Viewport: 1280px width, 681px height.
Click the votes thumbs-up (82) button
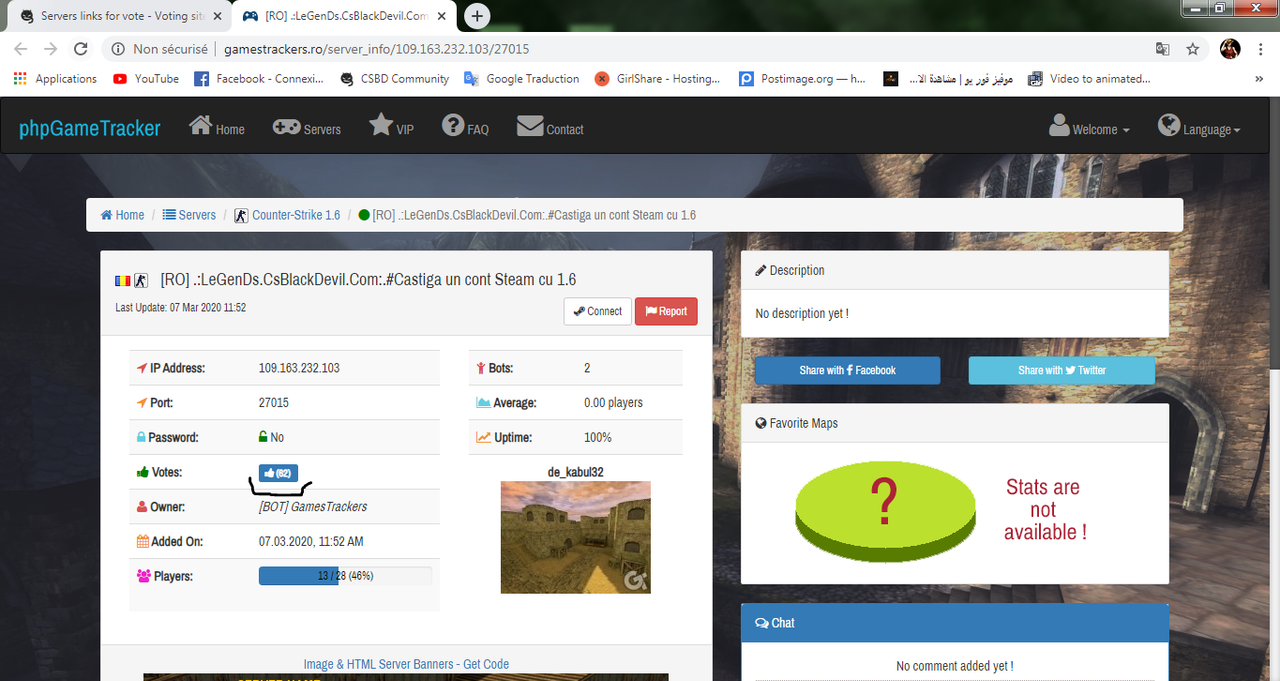click(278, 473)
